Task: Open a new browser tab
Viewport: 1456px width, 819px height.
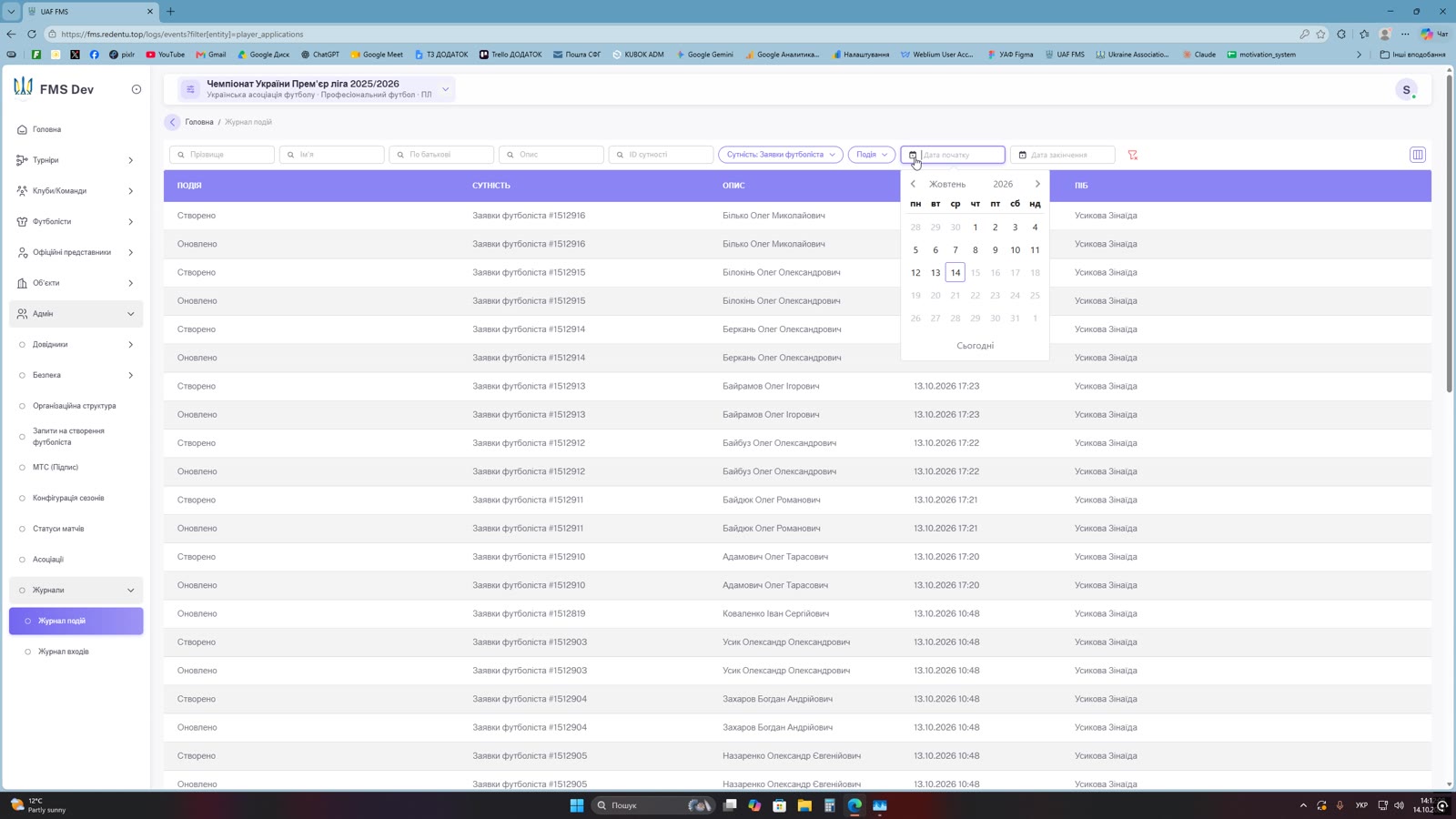Action: pyautogui.click(x=170, y=12)
